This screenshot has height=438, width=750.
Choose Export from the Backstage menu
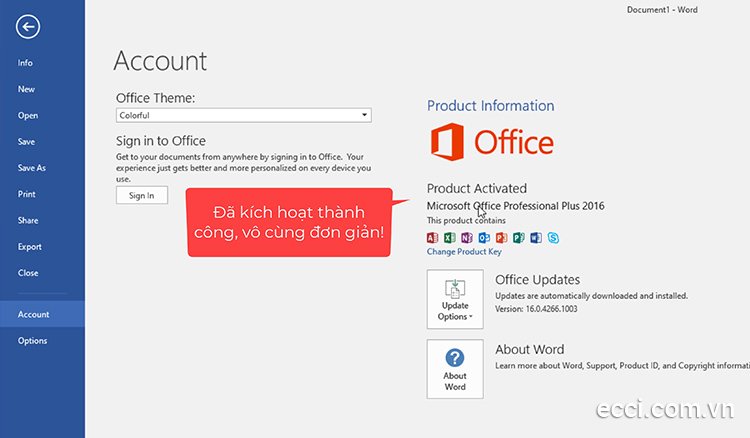30,246
